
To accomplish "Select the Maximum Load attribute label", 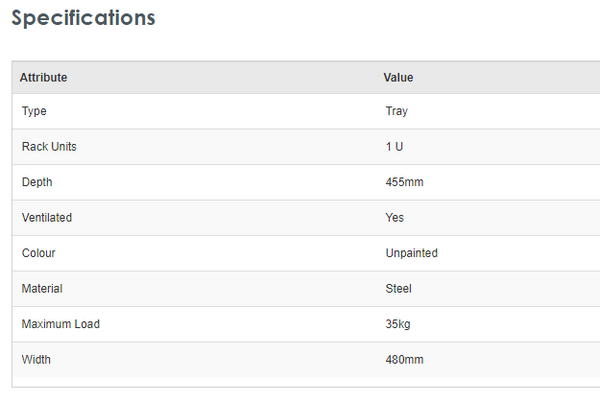I will [61, 324].
